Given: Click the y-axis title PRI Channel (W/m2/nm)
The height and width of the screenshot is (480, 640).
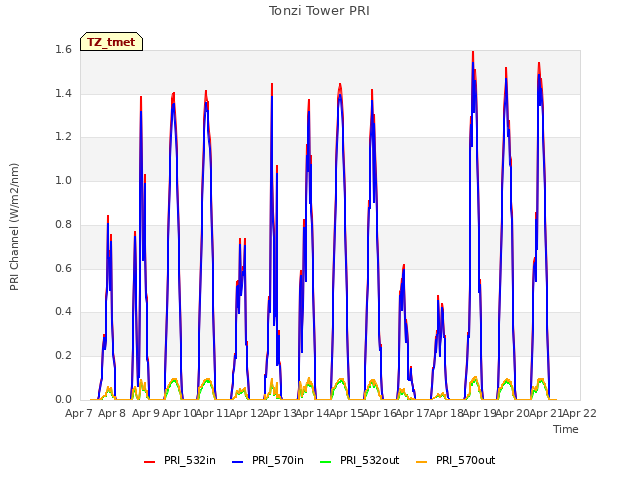Looking at the screenshot, I should 14,227.
